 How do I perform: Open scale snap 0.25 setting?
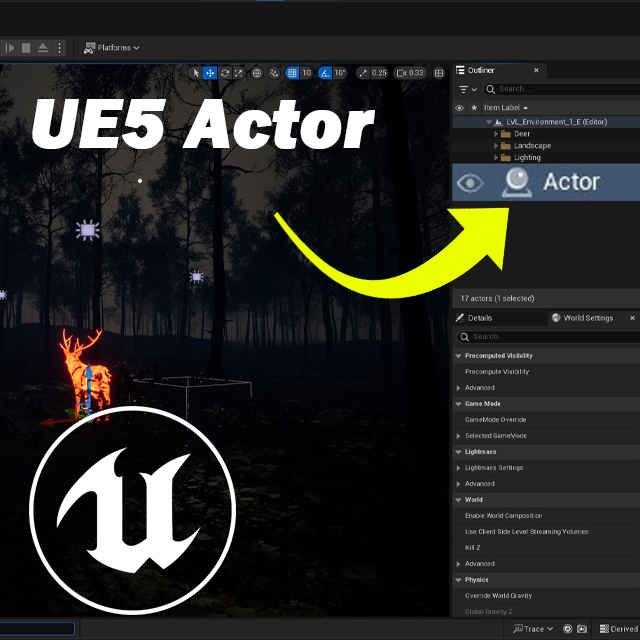point(372,73)
